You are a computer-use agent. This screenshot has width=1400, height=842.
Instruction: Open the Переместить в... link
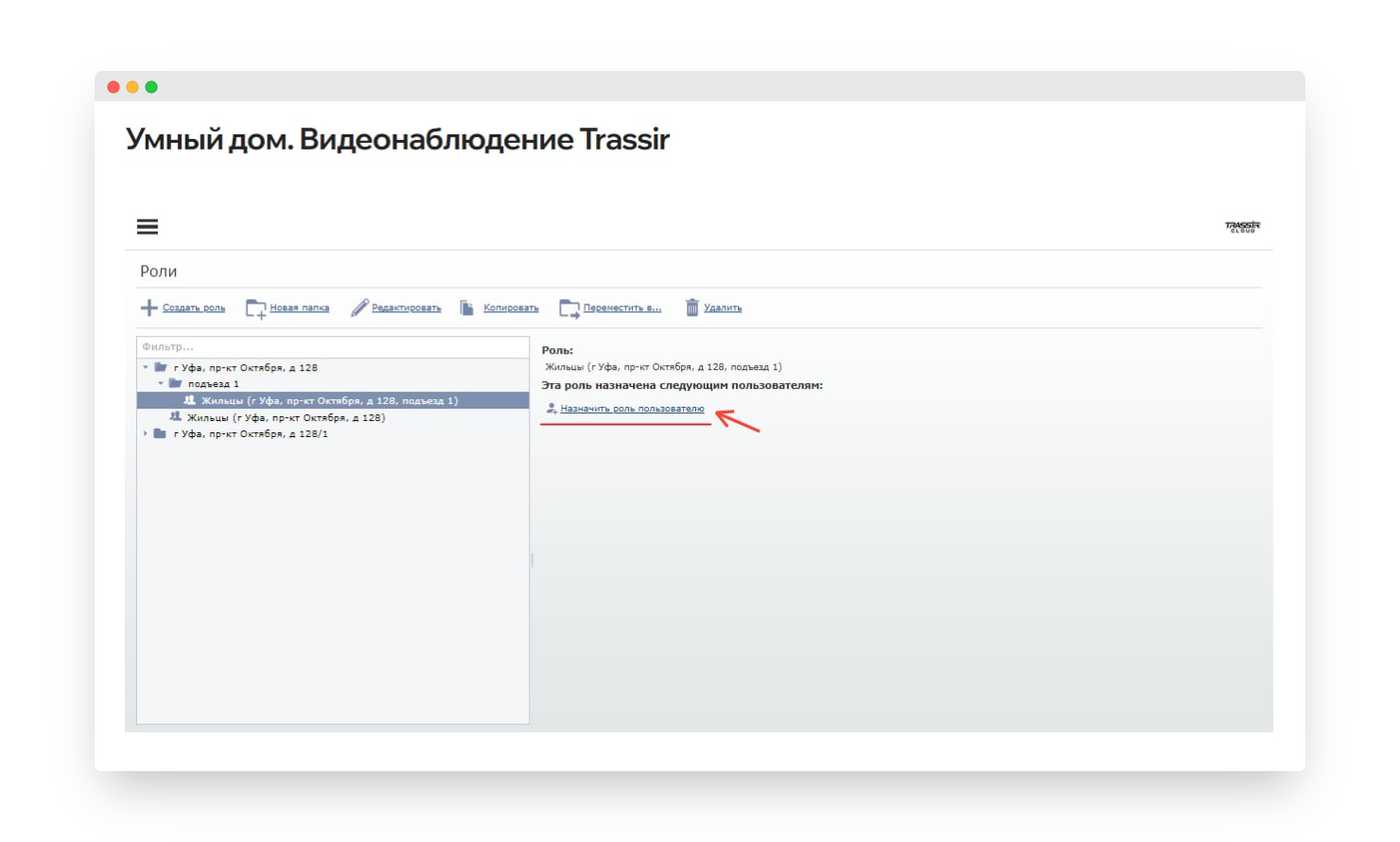[x=622, y=307]
